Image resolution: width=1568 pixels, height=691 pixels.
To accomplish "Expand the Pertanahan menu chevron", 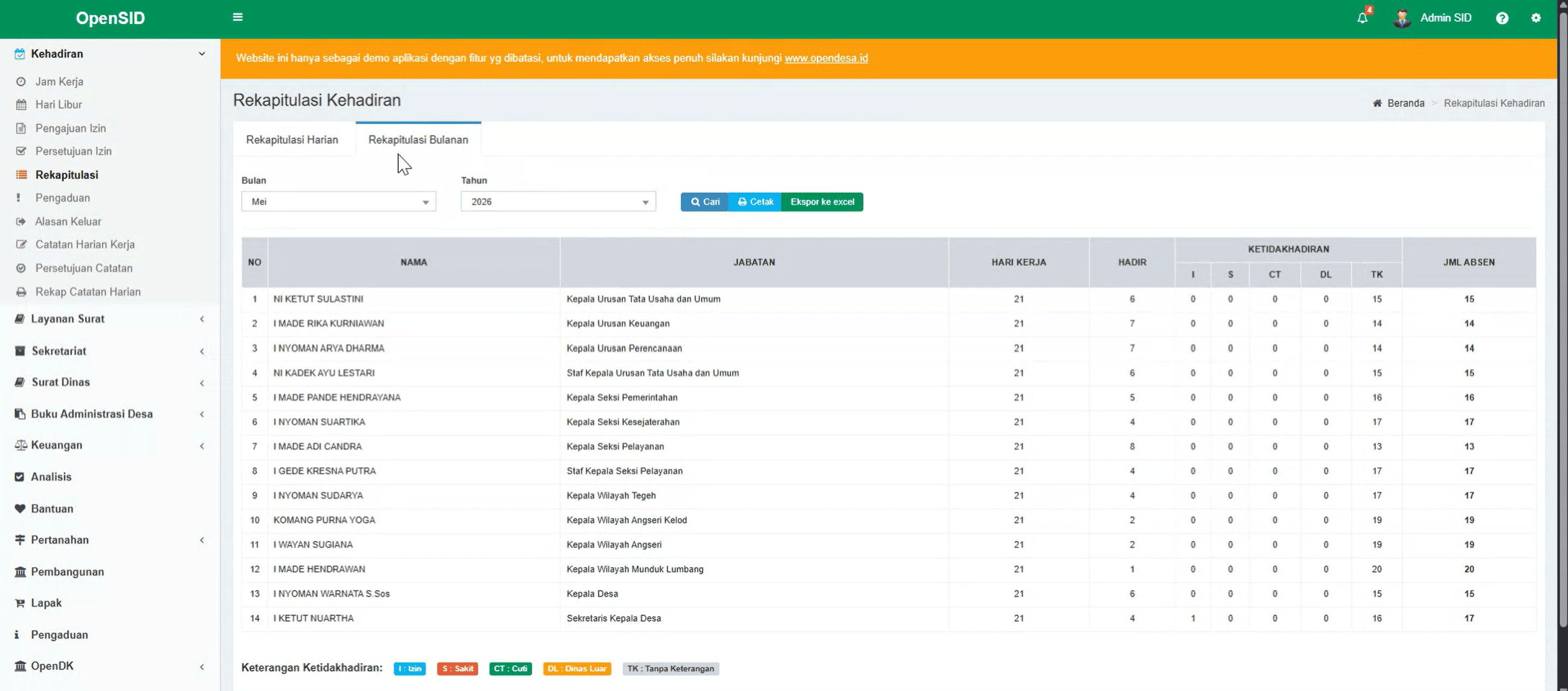I will (201, 540).
